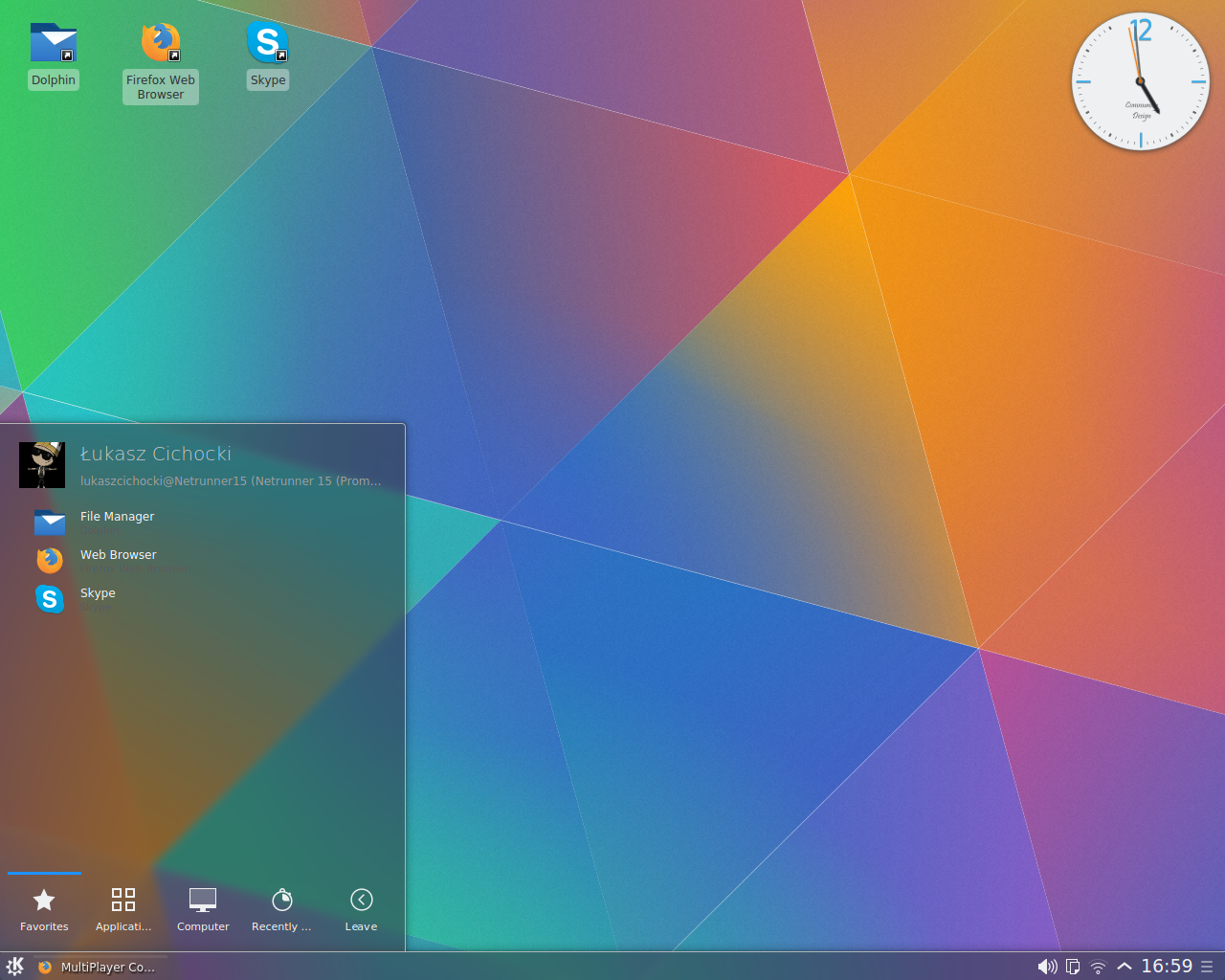
Task: Launch Skype from Favorites list
Action: [205, 598]
